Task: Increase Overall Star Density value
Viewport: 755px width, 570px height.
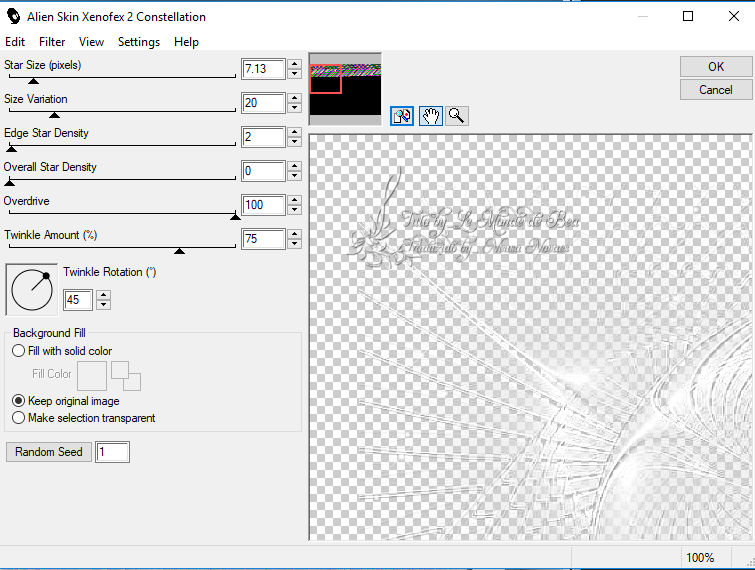Action: point(295,166)
